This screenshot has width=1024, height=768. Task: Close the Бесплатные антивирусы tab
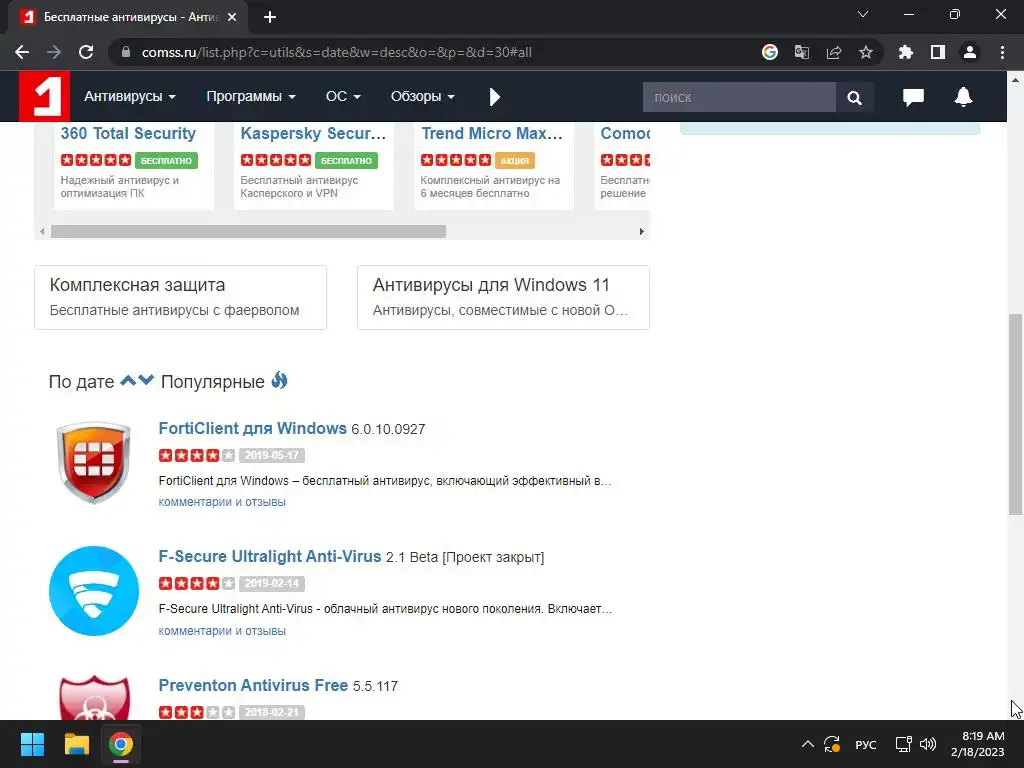tap(232, 17)
